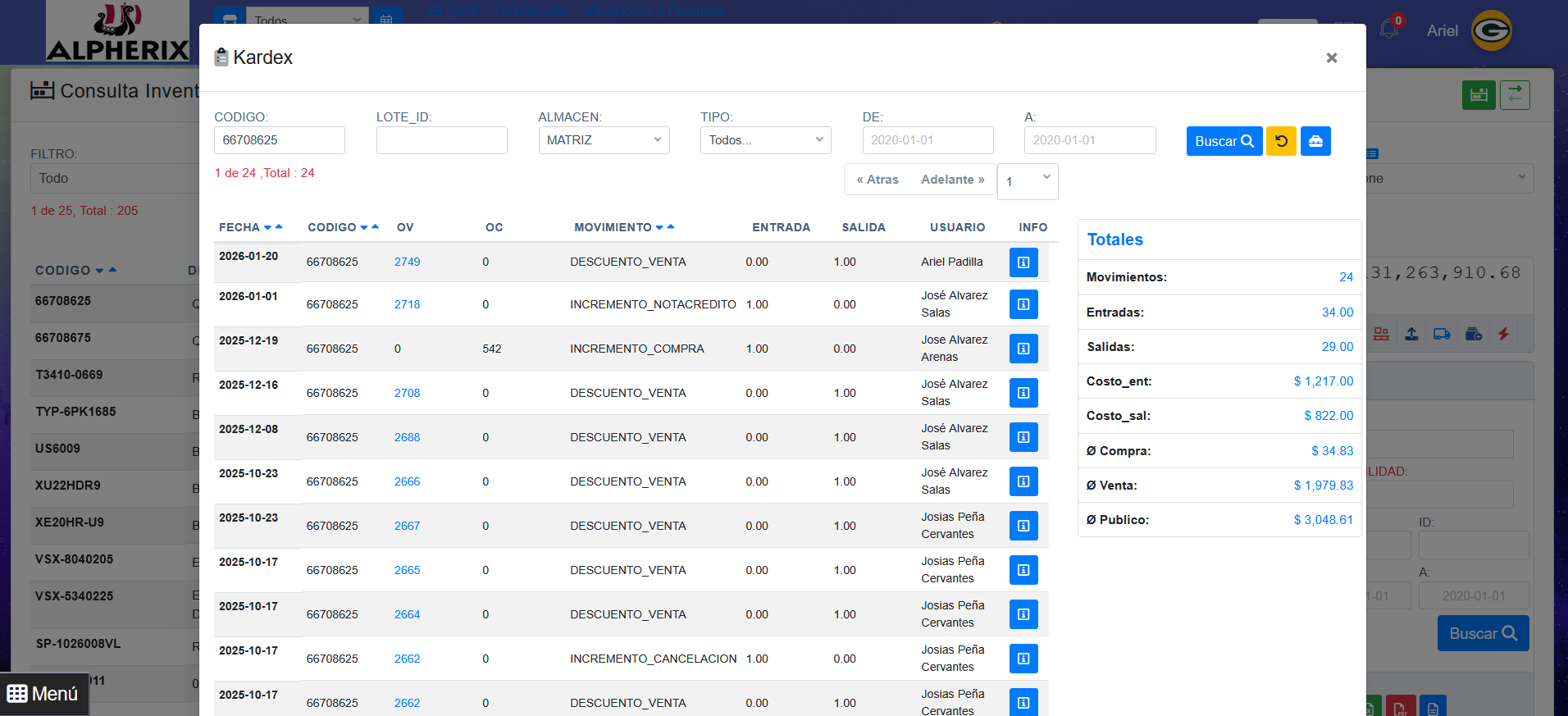The height and width of the screenshot is (716, 1568).
Task: Open the Menú button
Action: pos(43,694)
